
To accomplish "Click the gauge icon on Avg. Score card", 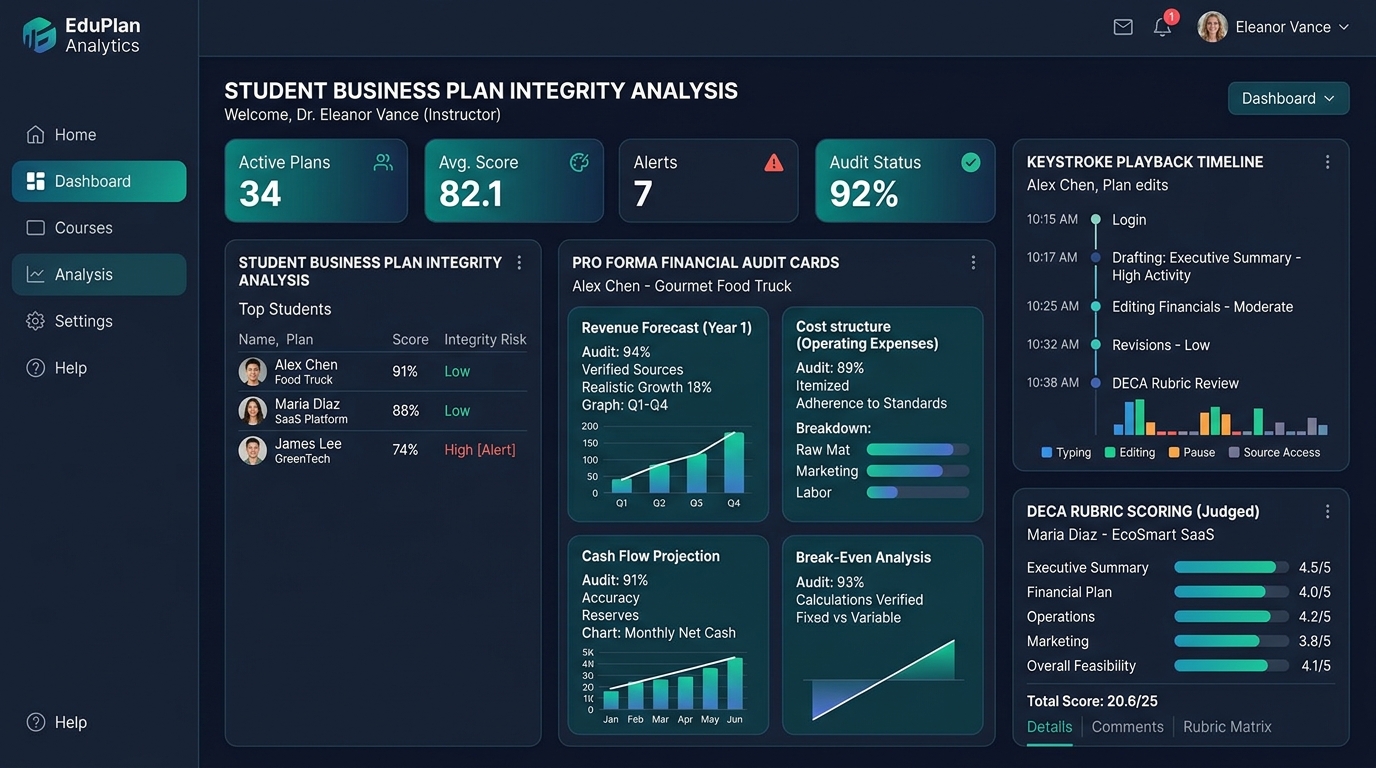I will click(x=579, y=162).
